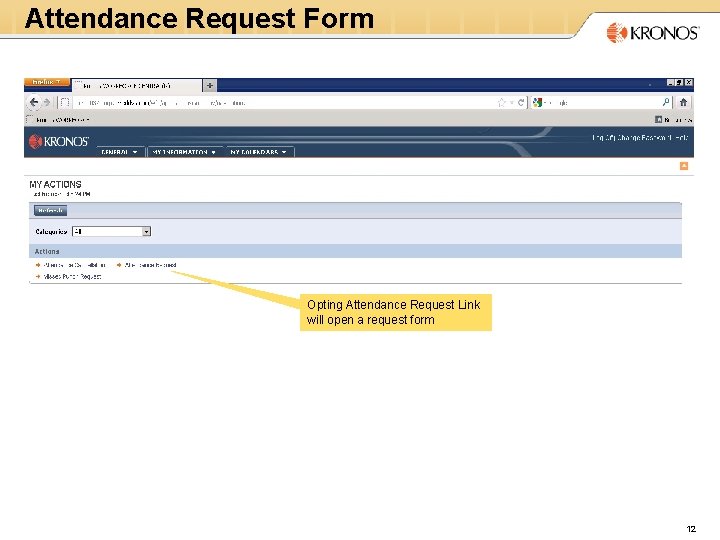Click the orange collapse arrow icon
The width and height of the screenshot is (720, 540).
click(x=684, y=166)
